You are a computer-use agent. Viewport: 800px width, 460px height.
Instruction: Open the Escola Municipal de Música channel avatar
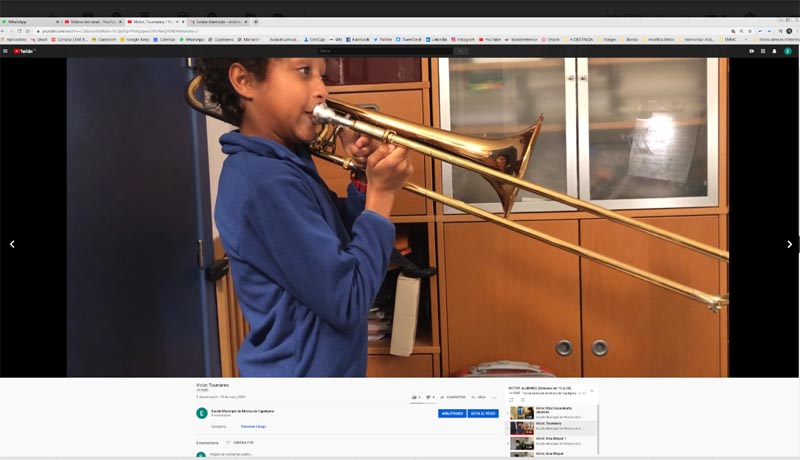click(x=202, y=413)
